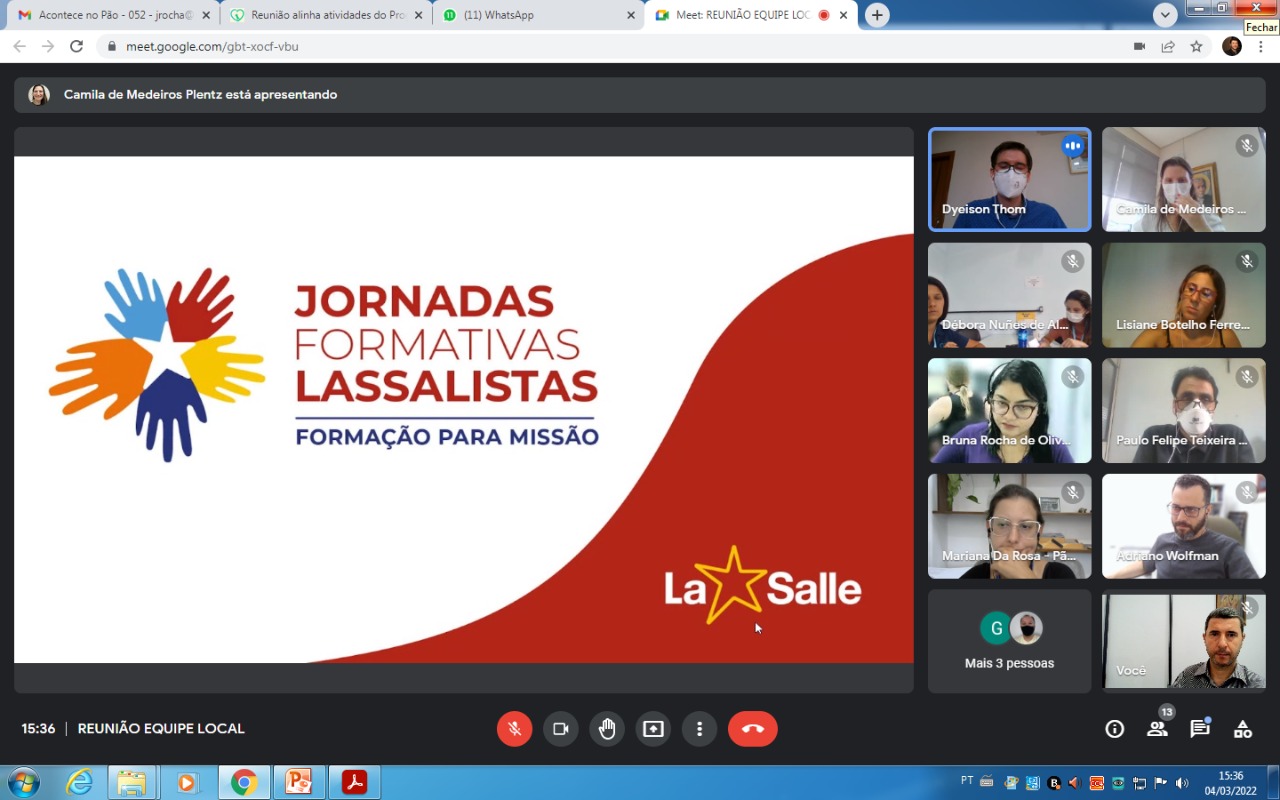This screenshot has height=800, width=1280.
Task: Switch to Chrome in taskbar
Action: pos(243,782)
